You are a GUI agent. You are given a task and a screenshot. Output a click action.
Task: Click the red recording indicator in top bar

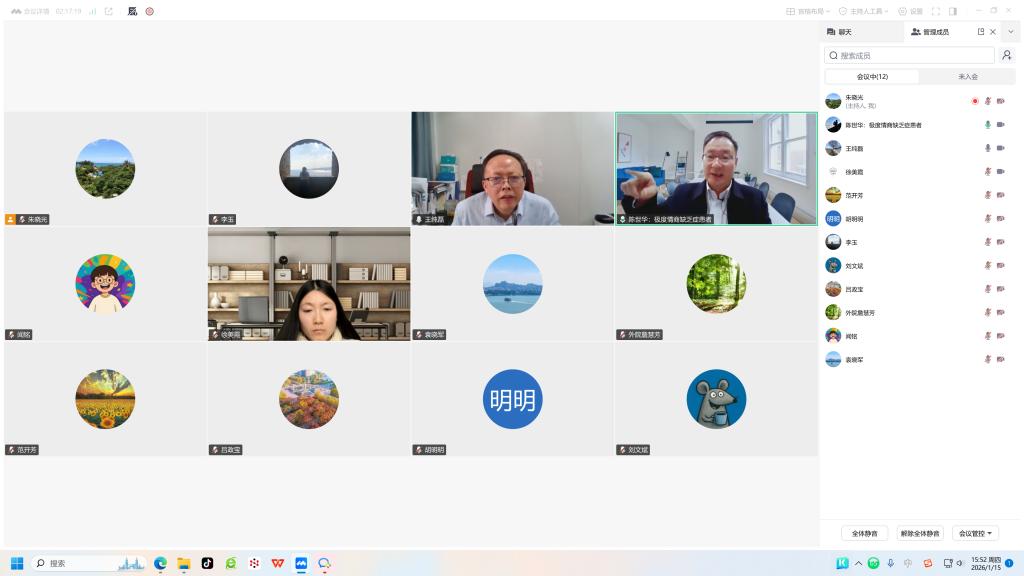pyautogui.click(x=149, y=11)
